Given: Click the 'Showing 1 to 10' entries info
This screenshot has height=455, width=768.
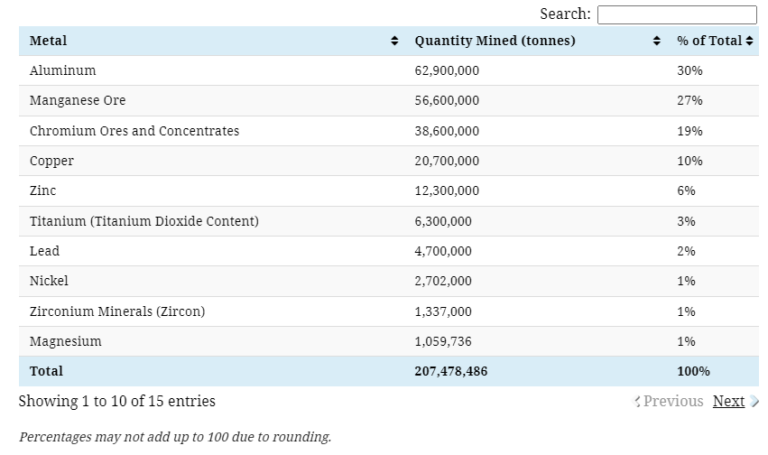Looking at the screenshot, I should tap(117, 401).
